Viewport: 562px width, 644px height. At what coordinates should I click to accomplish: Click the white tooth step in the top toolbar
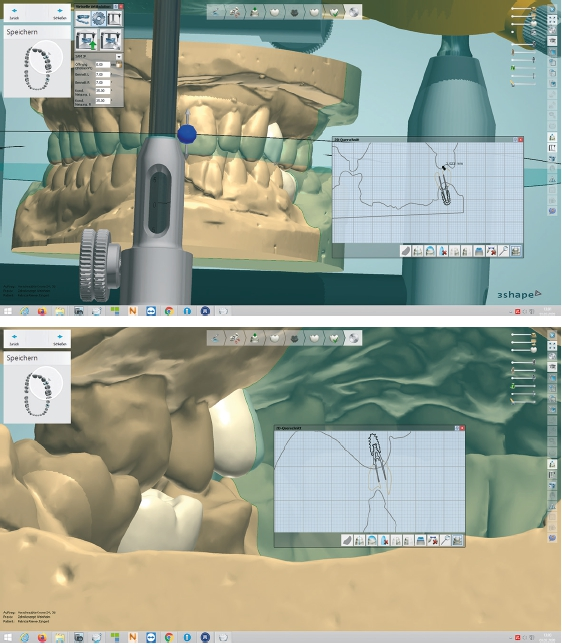tap(274, 12)
